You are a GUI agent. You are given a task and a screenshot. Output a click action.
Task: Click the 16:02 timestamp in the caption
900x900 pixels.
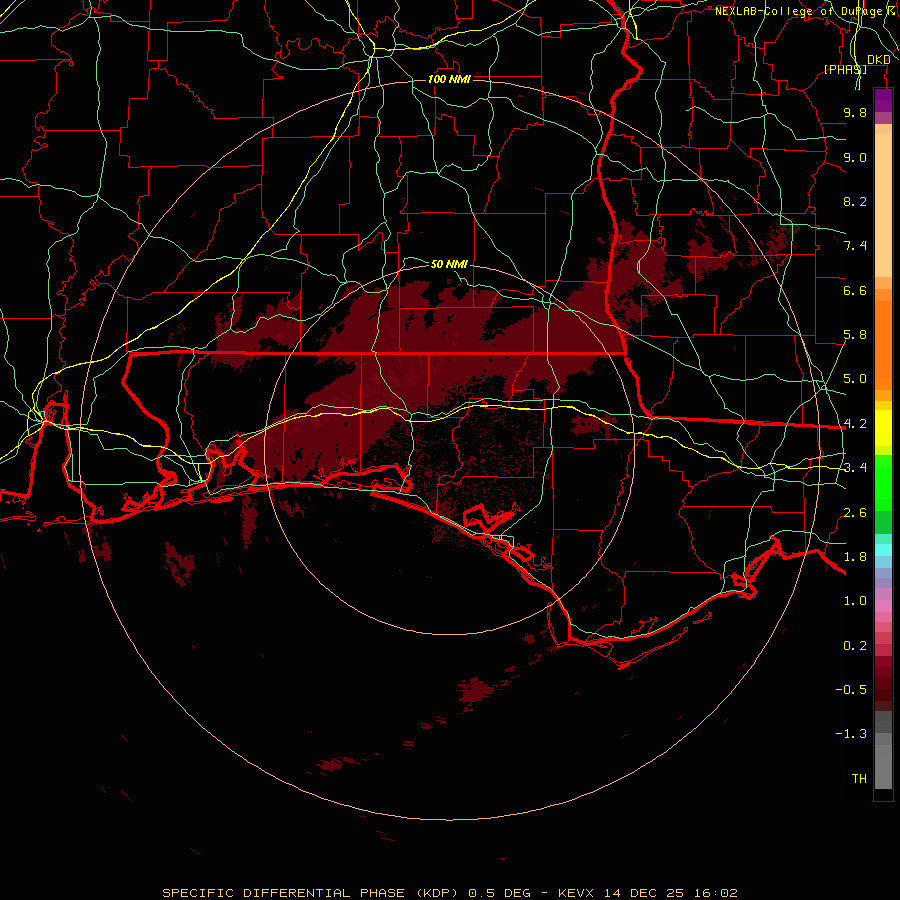[x=715, y=893]
